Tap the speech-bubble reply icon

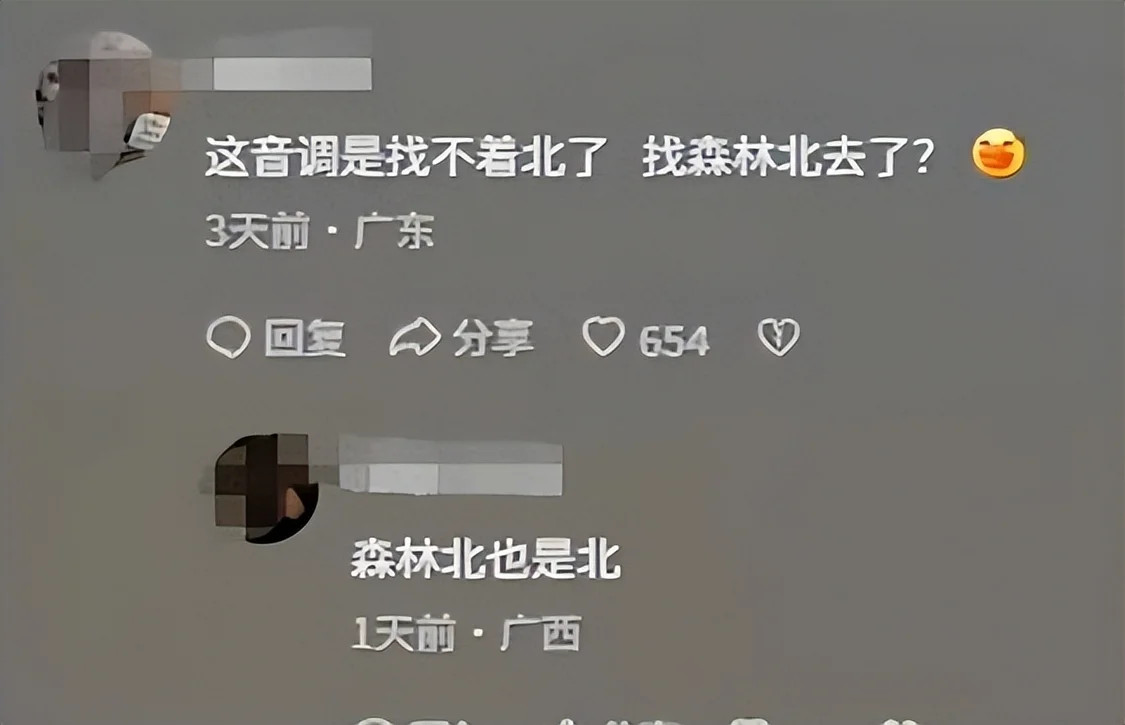[x=228, y=337]
